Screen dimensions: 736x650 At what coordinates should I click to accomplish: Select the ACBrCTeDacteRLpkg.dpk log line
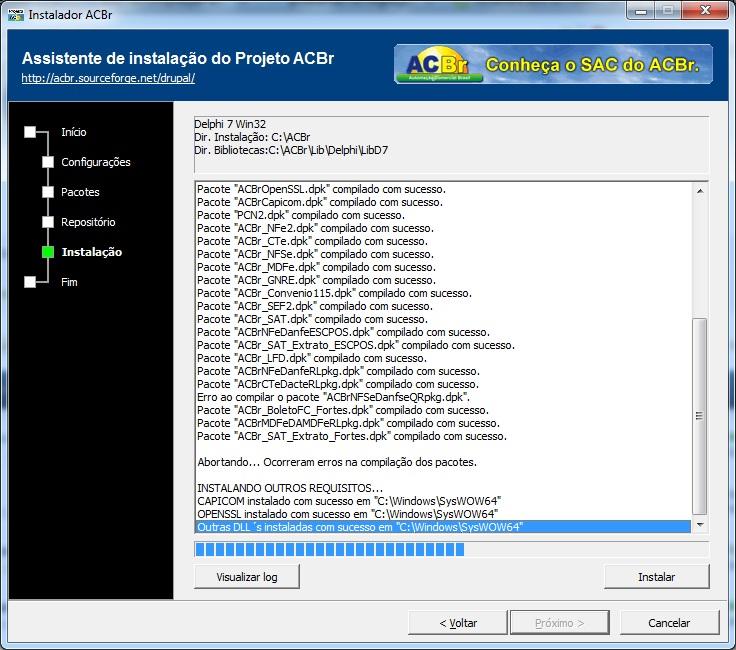point(443,384)
